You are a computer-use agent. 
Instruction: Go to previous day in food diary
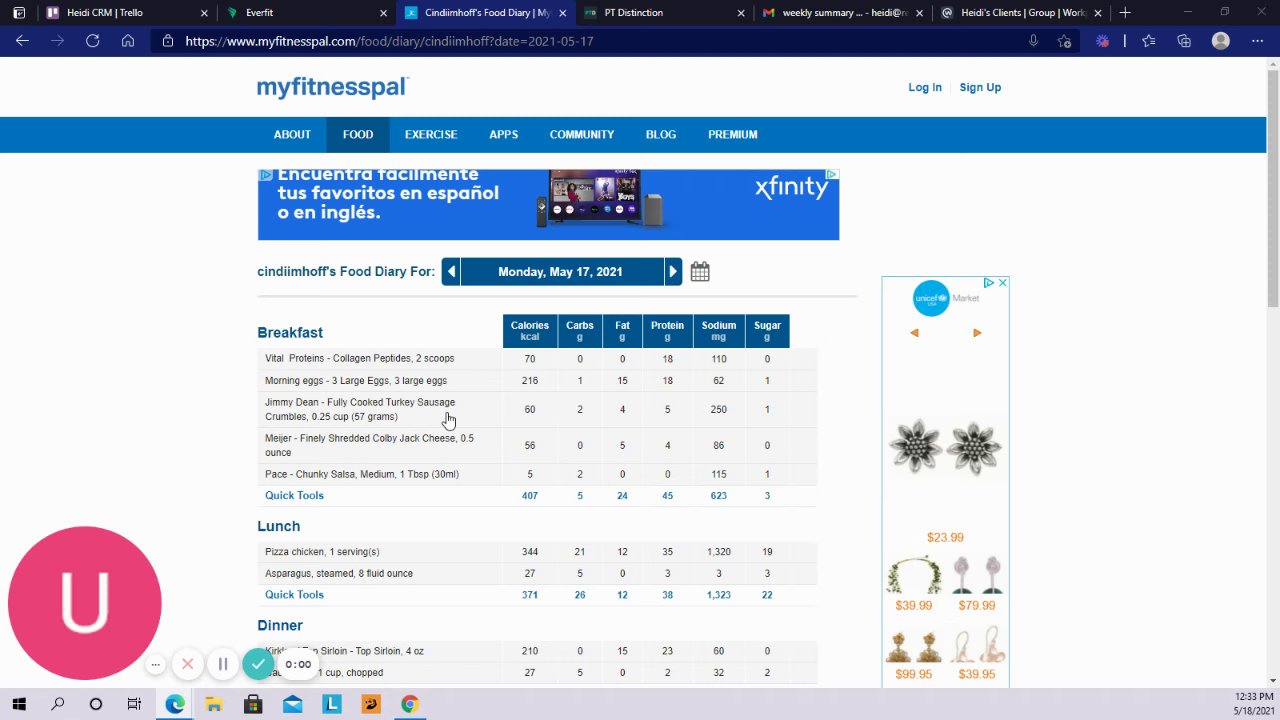click(x=451, y=272)
